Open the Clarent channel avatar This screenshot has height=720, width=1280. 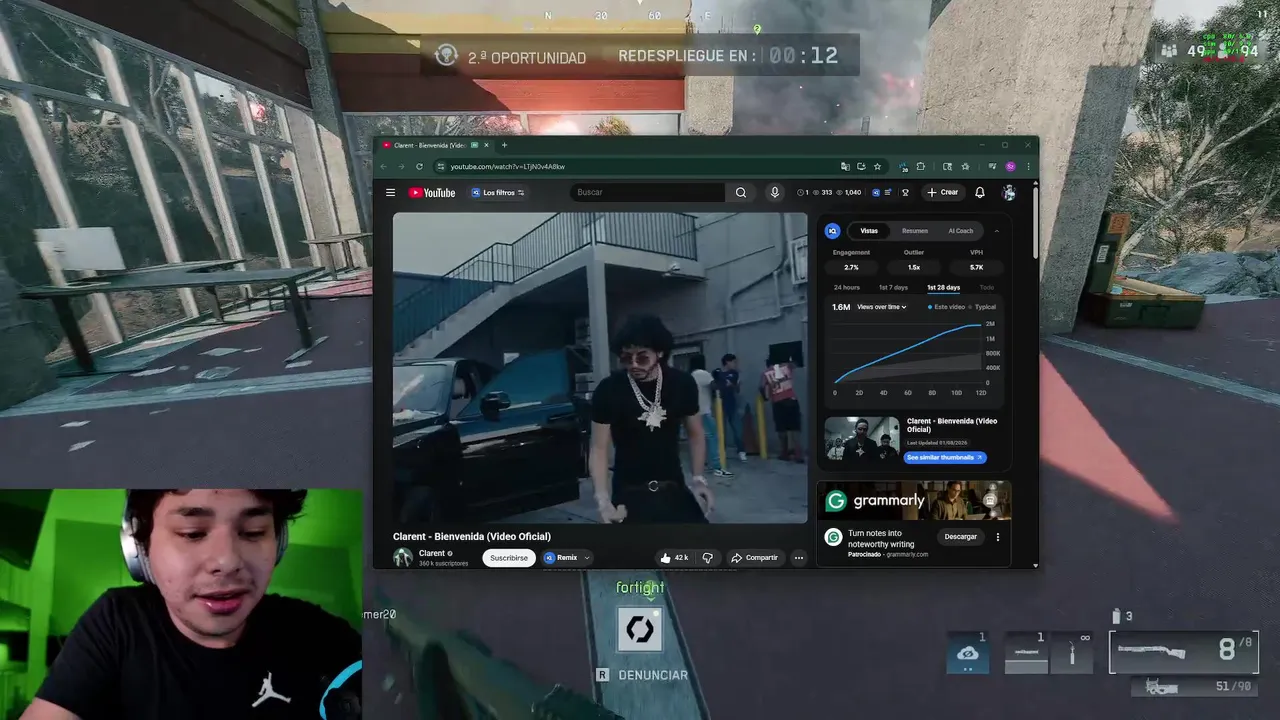(403, 557)
